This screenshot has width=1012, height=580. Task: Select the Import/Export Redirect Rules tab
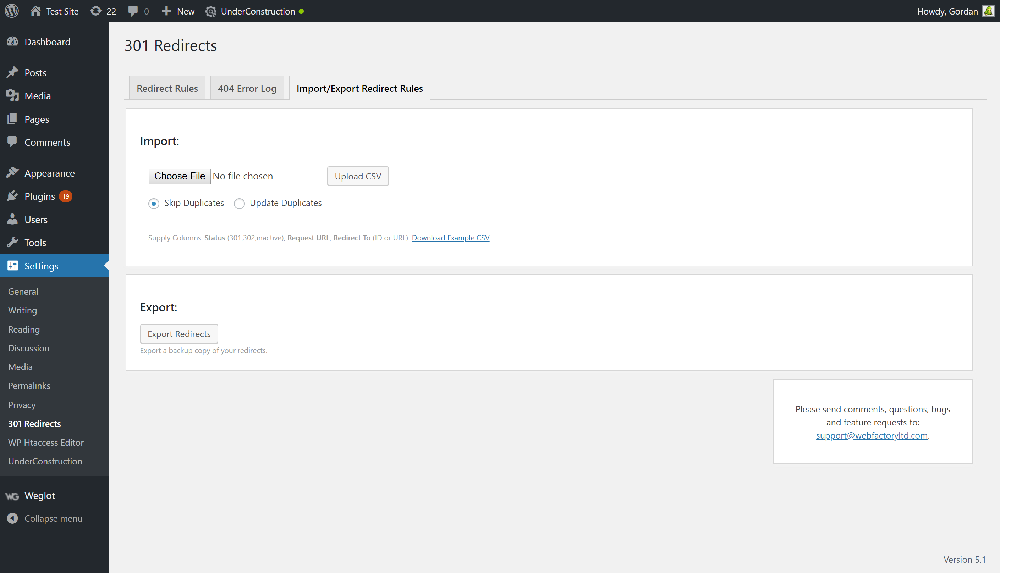pos(359,88)
